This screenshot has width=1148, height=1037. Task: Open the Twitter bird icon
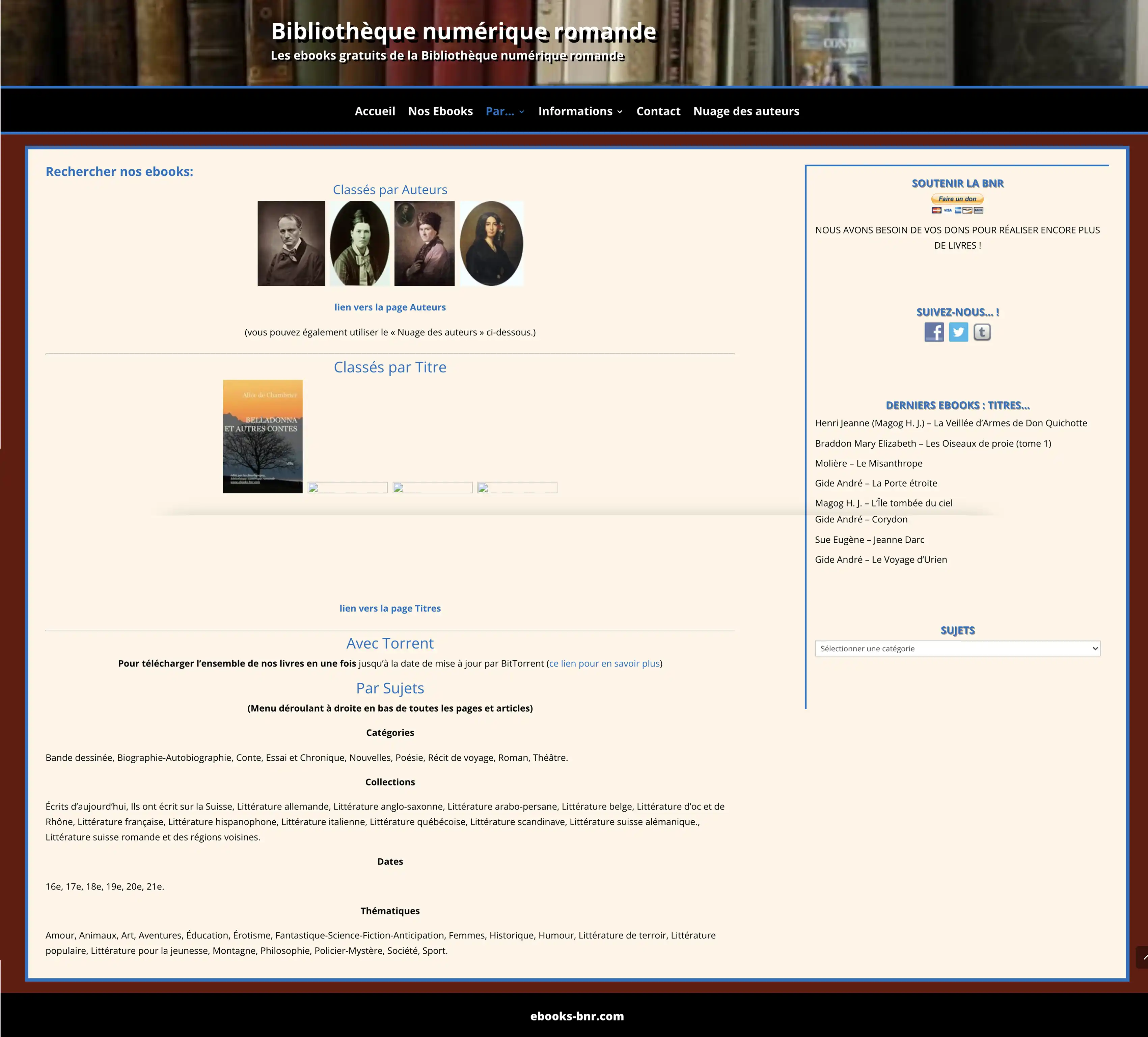click(x=958, y=332)
